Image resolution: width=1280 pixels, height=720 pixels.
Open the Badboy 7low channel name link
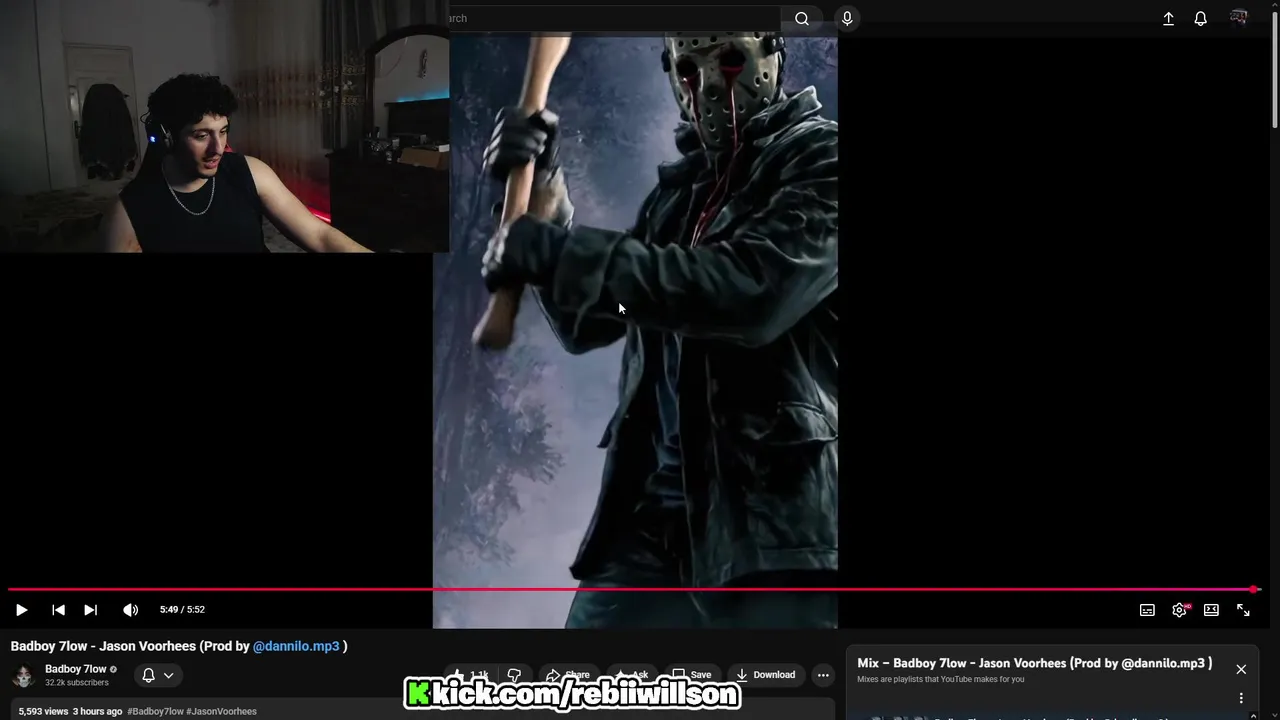coord(75,669)
